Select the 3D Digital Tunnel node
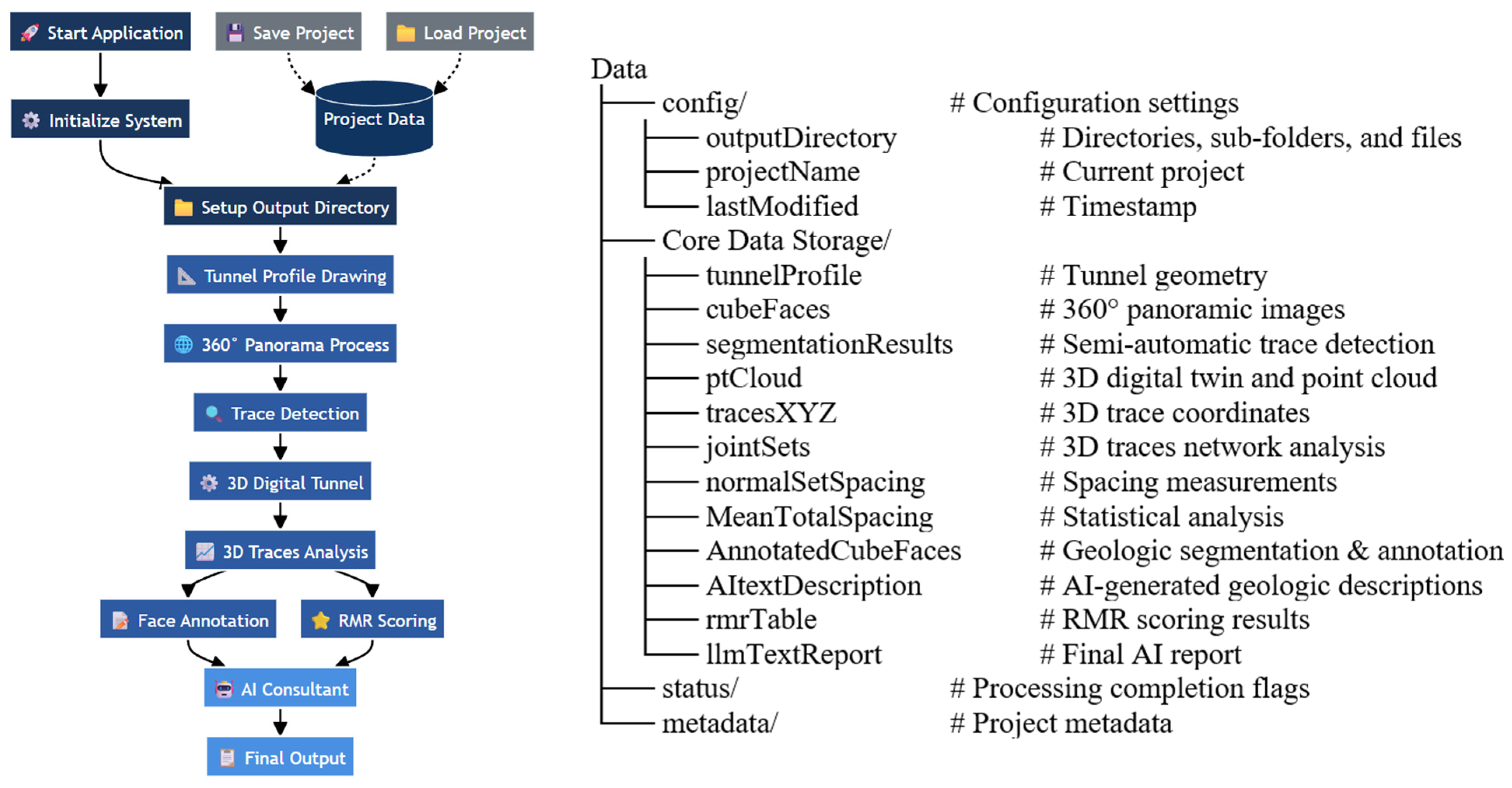 pyautogui.click(x=280, y=482)
